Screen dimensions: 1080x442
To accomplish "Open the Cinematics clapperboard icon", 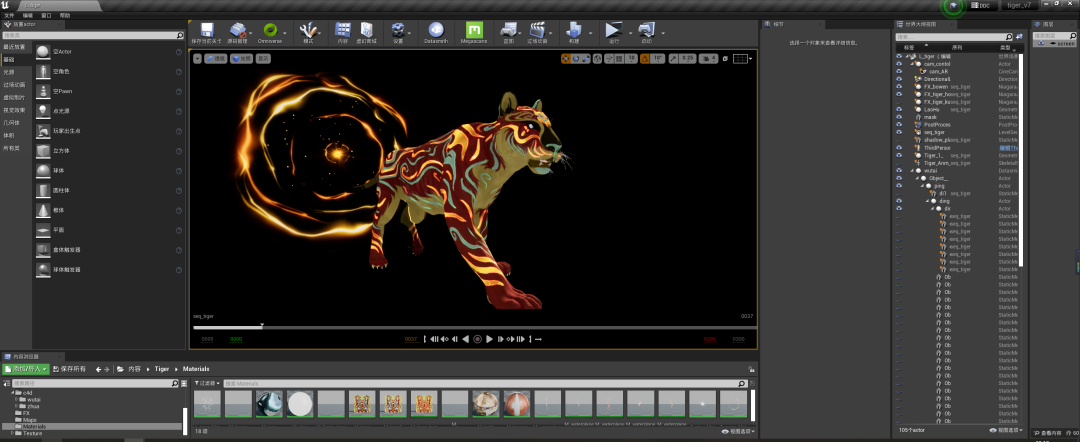I will [x=537, y=30].
